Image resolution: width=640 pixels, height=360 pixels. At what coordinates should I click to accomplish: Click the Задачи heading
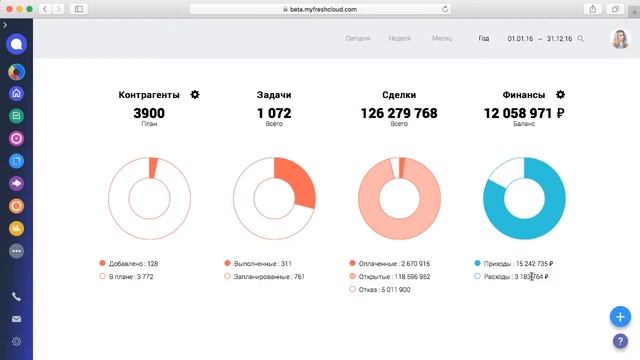(274, 95)
